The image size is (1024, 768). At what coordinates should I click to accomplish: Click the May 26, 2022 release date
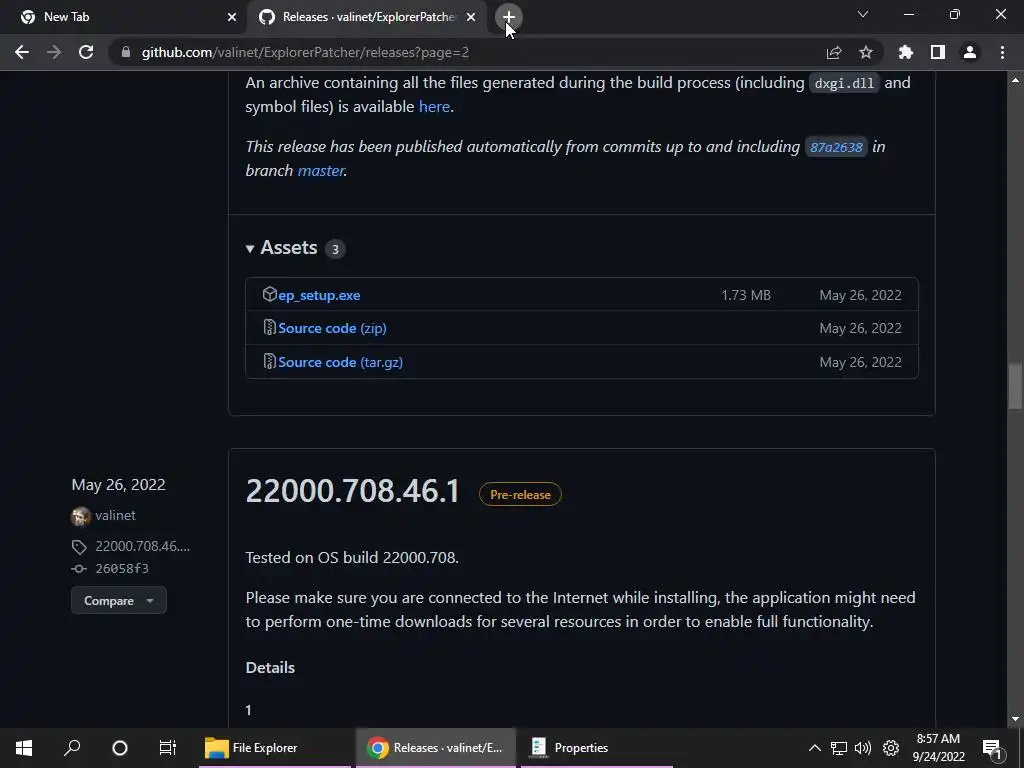point(118,485)
